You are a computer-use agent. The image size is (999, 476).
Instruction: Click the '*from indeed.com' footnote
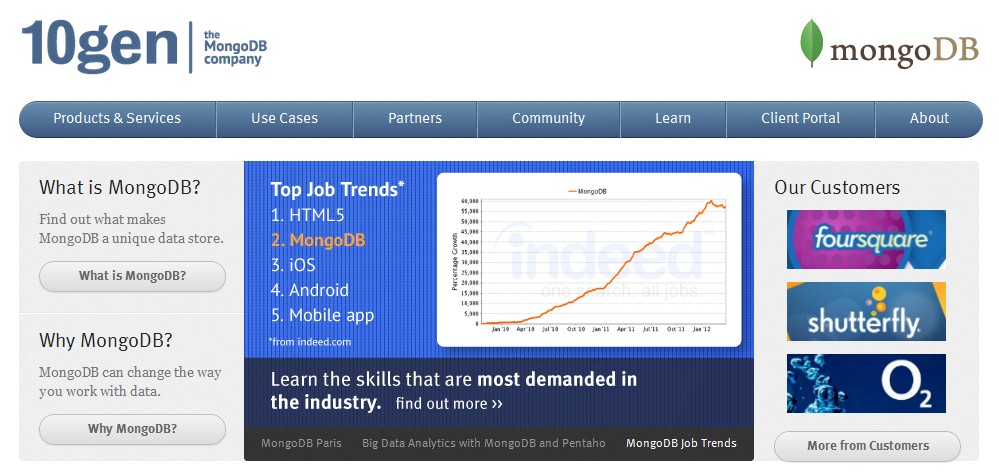tap(310, 342)
